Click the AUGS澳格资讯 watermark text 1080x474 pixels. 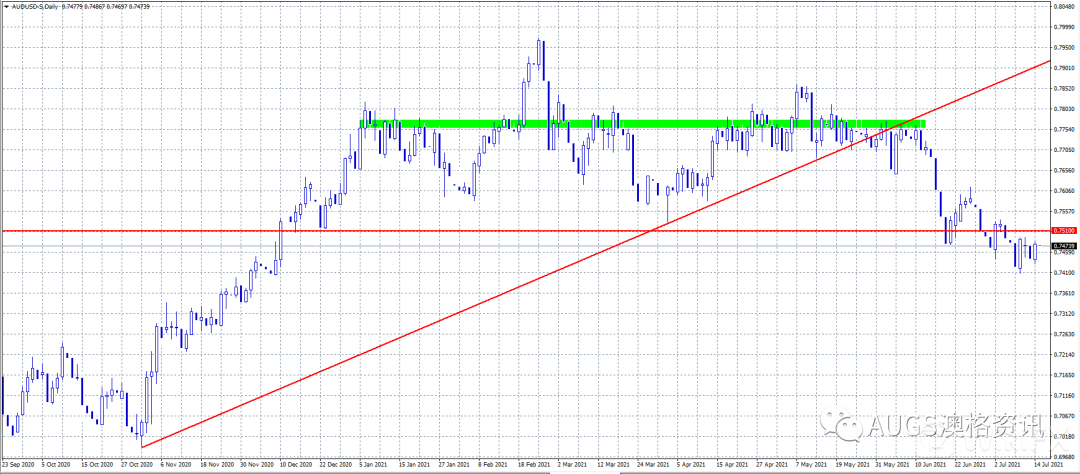[x=955, y=428]
